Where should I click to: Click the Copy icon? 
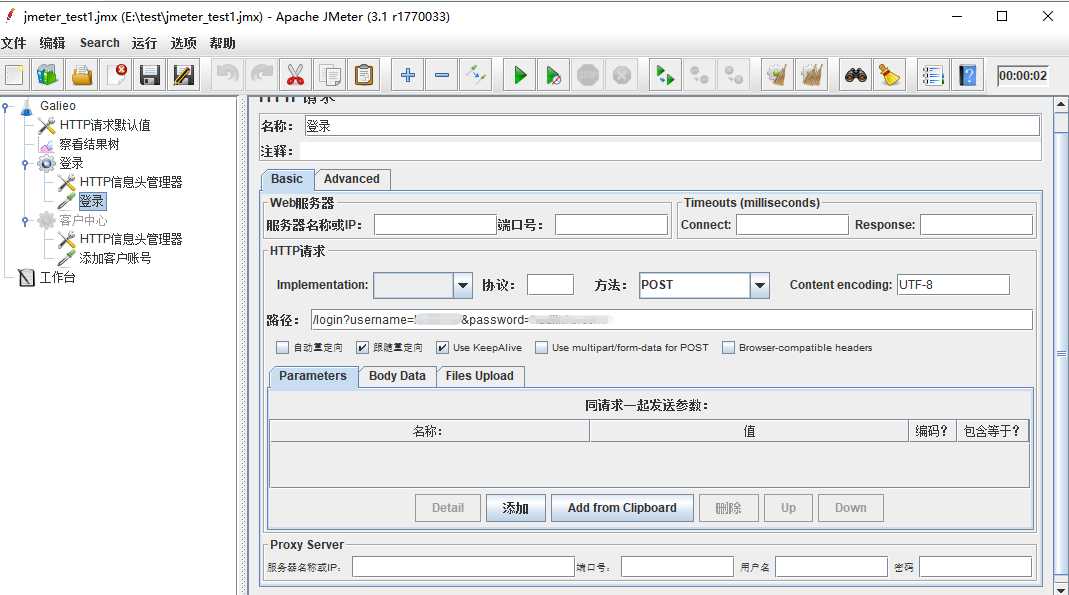330,75
